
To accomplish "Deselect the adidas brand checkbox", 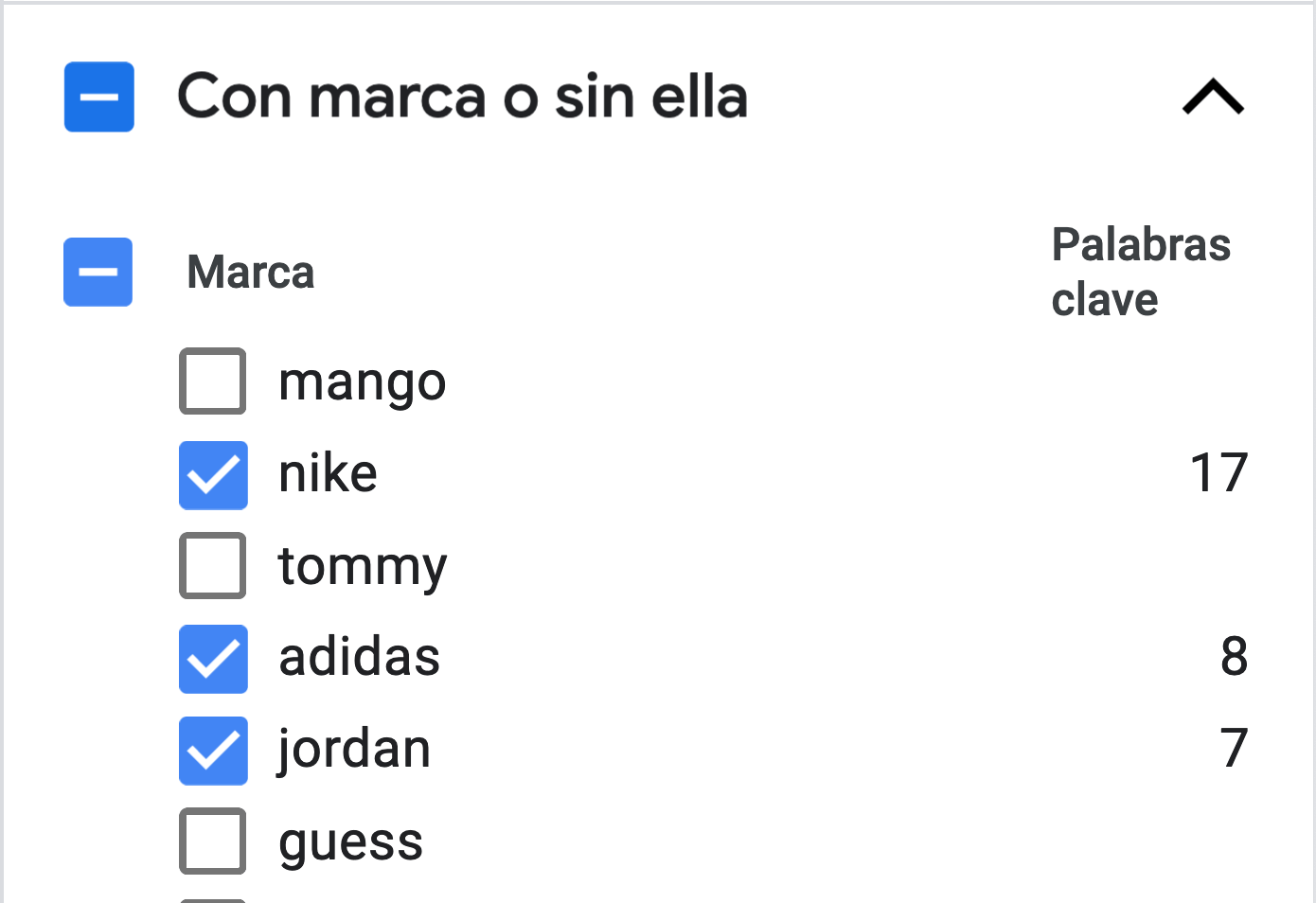I will 212,659.
